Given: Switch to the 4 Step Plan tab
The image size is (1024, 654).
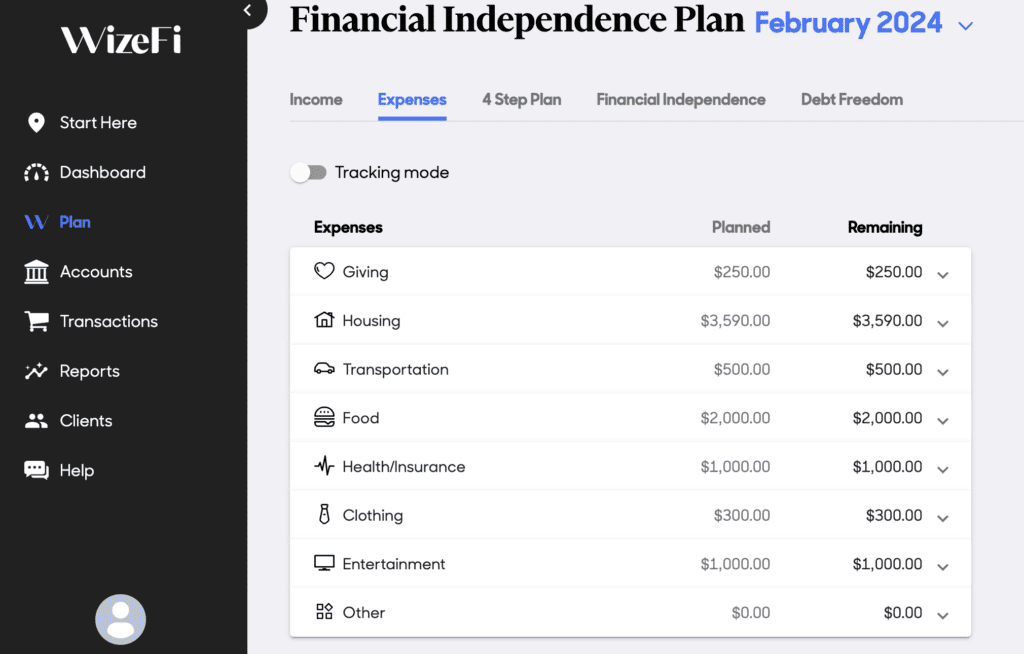Looking at the screenshot, I should click(x=521, y=100).
